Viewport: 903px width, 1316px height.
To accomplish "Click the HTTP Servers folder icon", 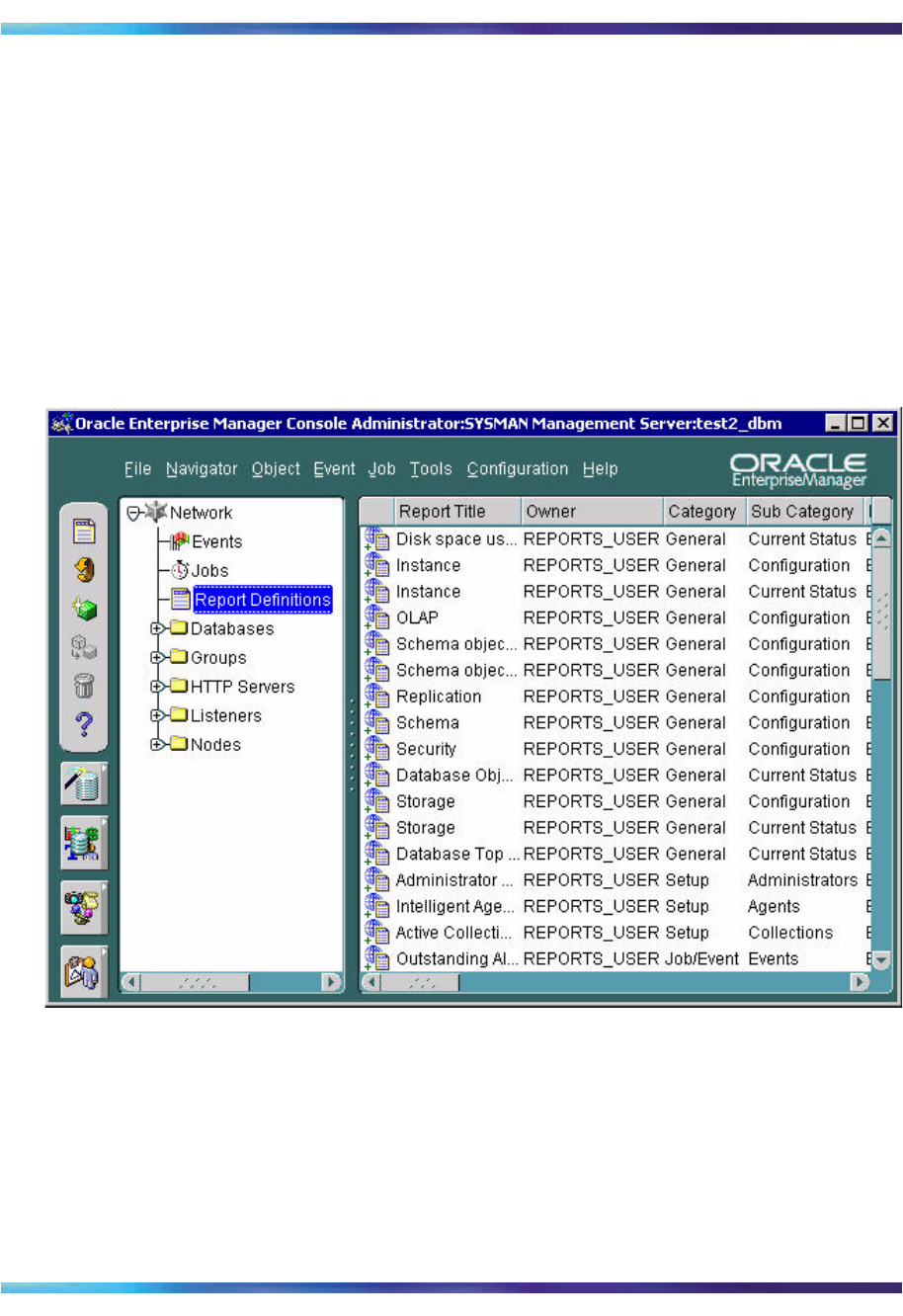I will (x=179, y=686).
